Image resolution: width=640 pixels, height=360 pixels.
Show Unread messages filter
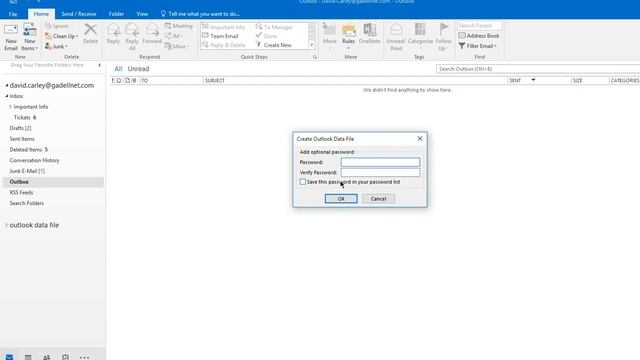(x=138, y=69)
